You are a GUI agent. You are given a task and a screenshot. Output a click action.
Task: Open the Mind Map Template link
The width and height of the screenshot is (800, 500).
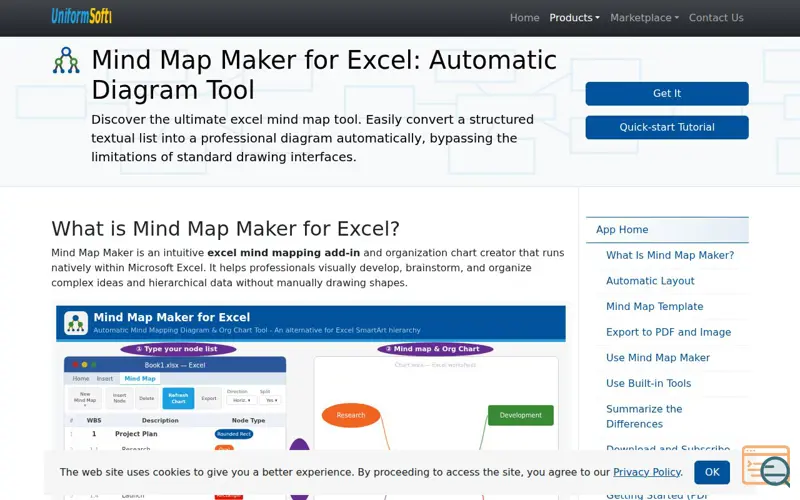(x=655, y=306)
